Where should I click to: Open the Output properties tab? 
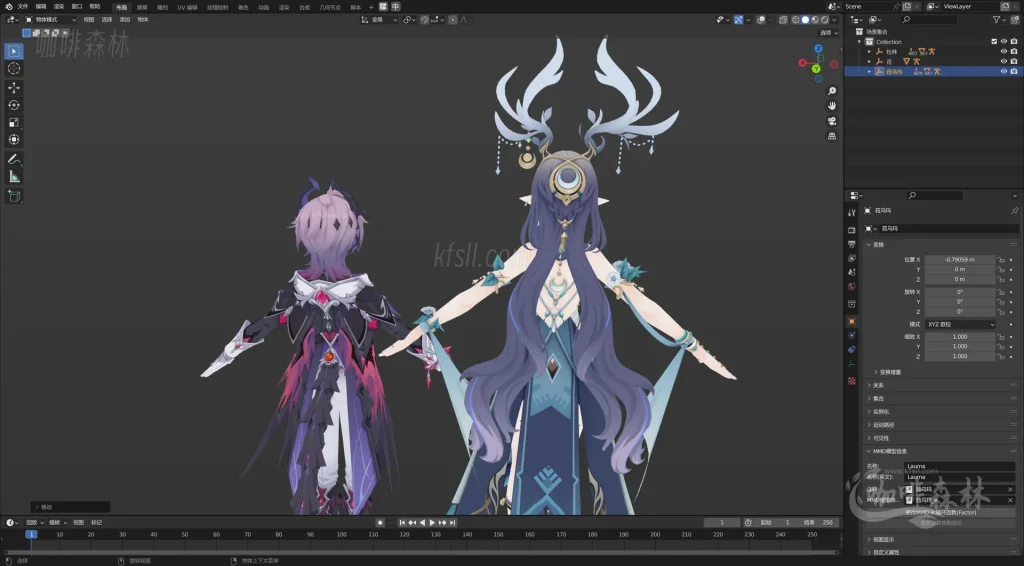852,244
